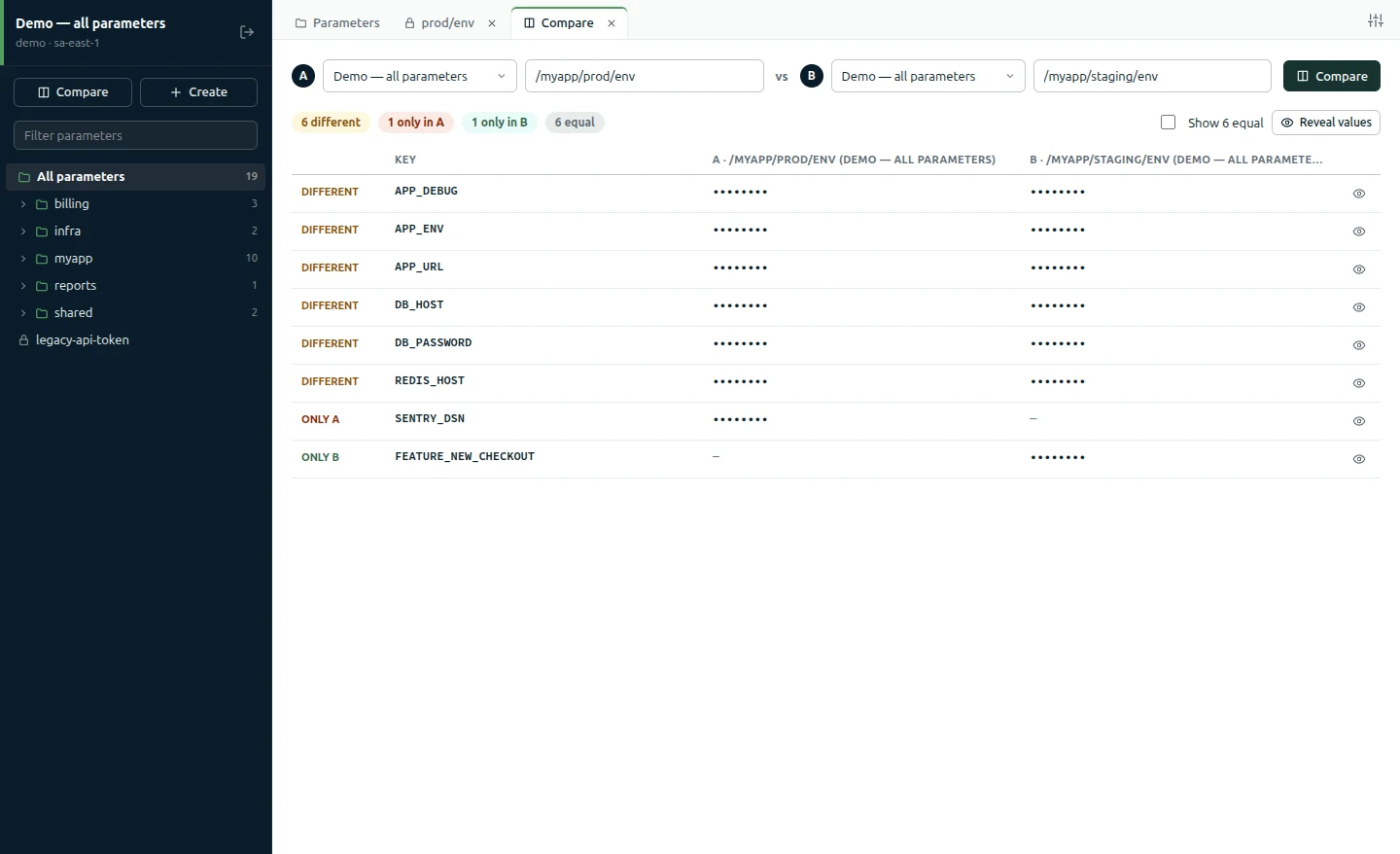The width and height of the screenshot is (1400, 854).
Task: Close the Compare tab
Action: pos(612,23)
